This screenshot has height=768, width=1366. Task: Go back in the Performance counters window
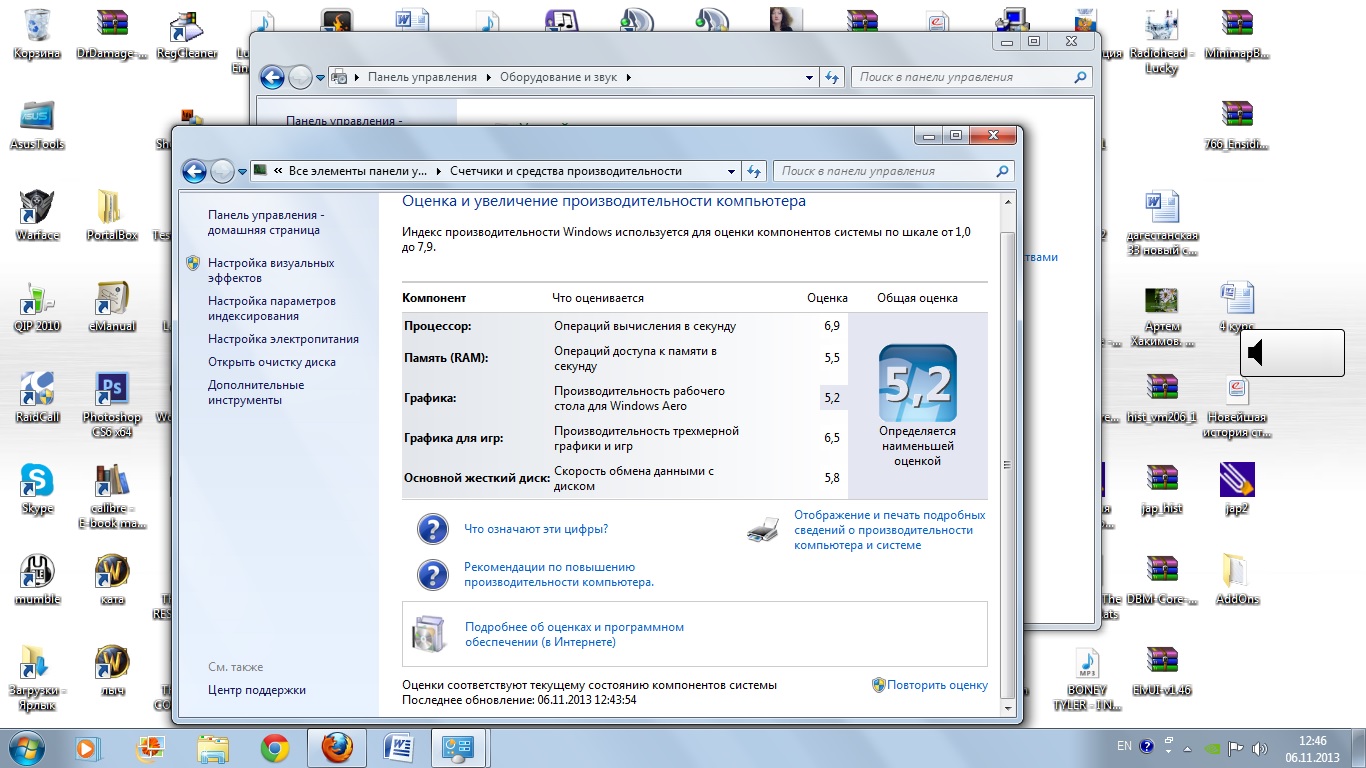(195, 171)
